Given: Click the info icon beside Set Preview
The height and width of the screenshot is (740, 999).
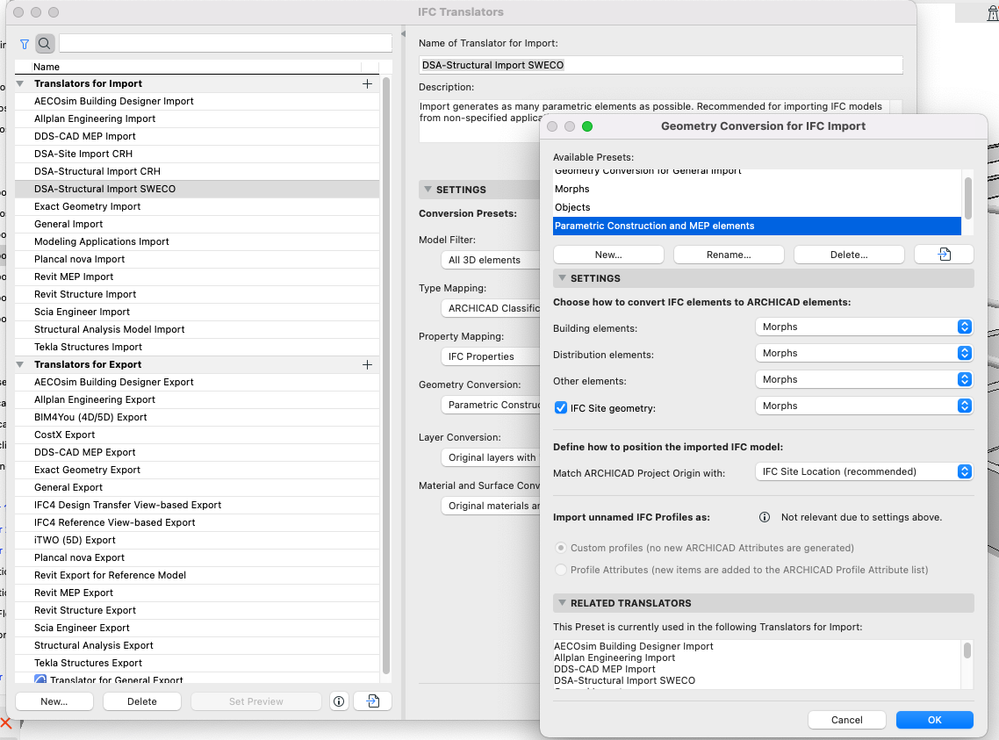Looking at the screenshot, I should click(x=339, y=701).
